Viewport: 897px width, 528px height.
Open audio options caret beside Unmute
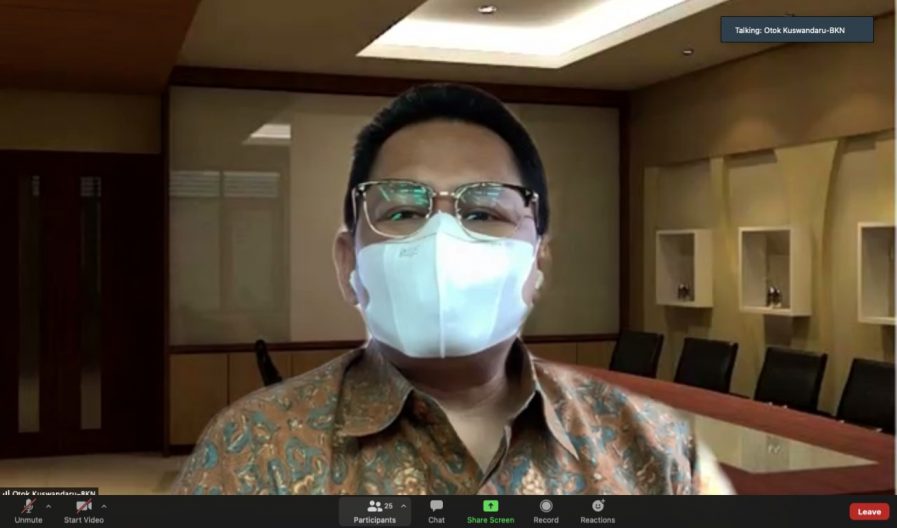tap(48, 506)
